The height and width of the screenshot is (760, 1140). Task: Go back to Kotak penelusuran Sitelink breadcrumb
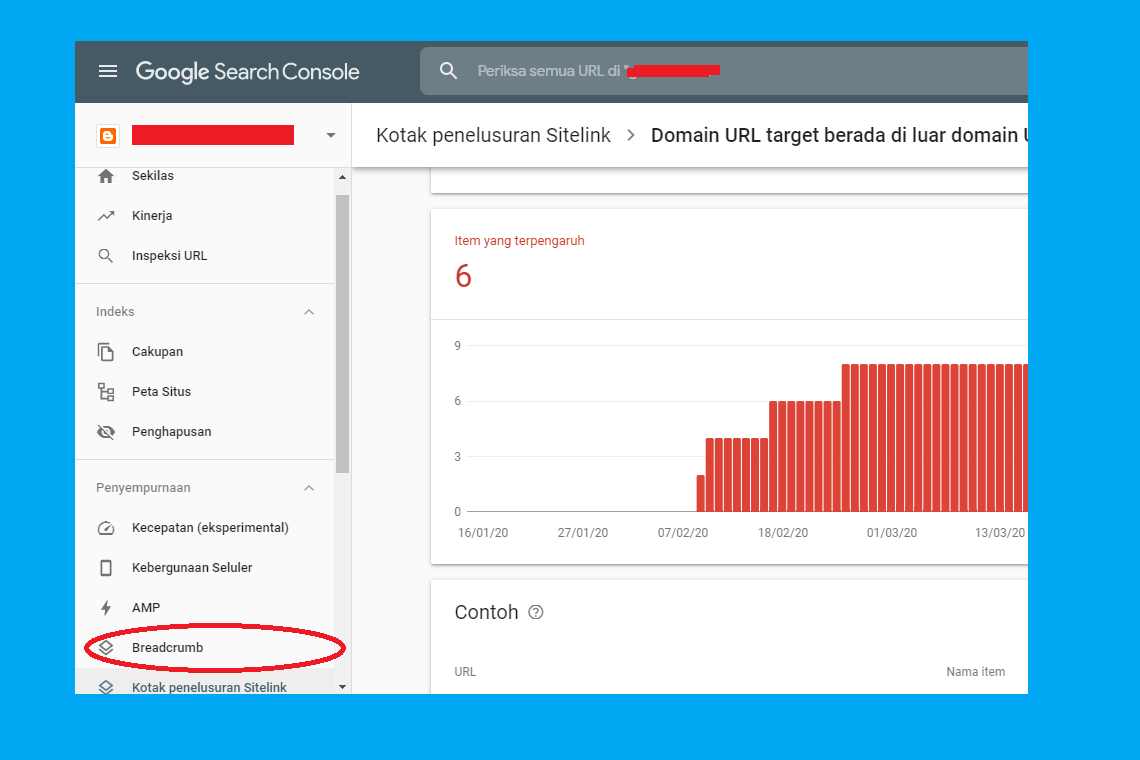click(493, 135)
